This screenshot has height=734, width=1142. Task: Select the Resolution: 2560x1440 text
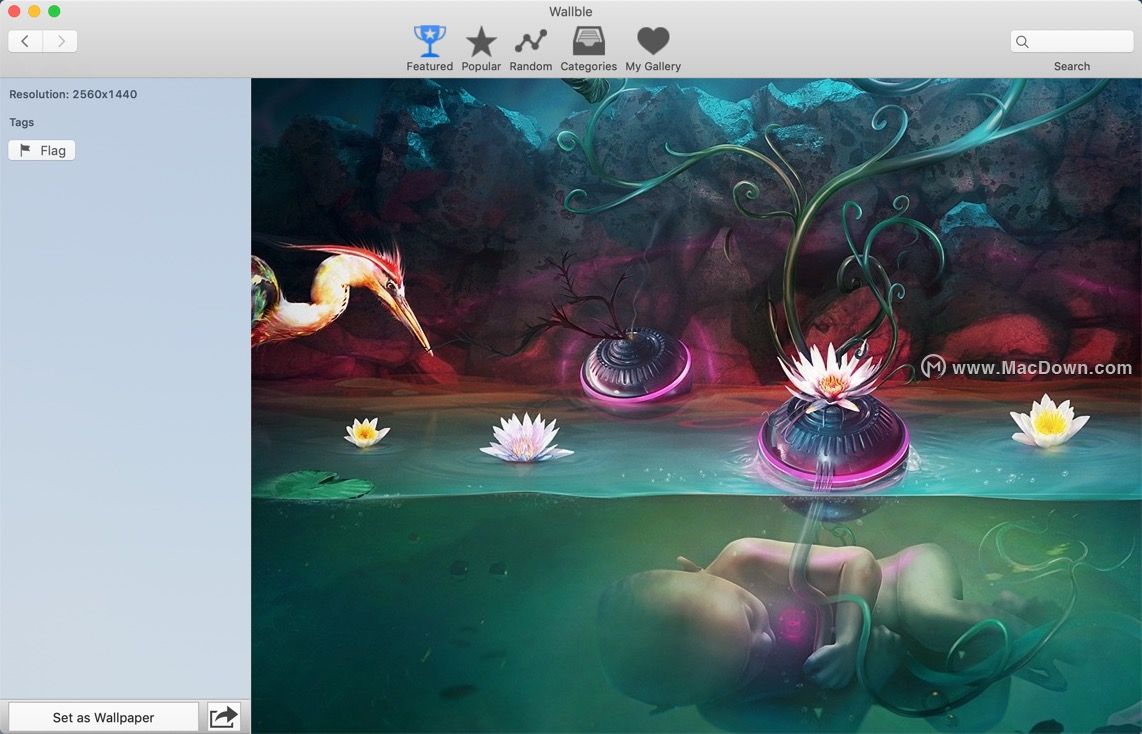pyautogui.click(x=73, y=94)
